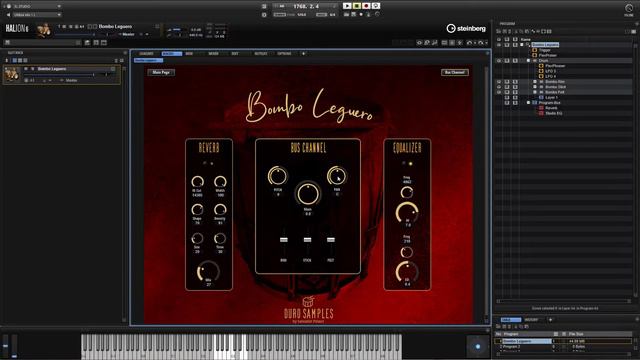The width and height of the screenshot is (640, 360).
Task: Toggle the Equalizer on/off switch
Action: pyautogui.click(x=407, y=164)
